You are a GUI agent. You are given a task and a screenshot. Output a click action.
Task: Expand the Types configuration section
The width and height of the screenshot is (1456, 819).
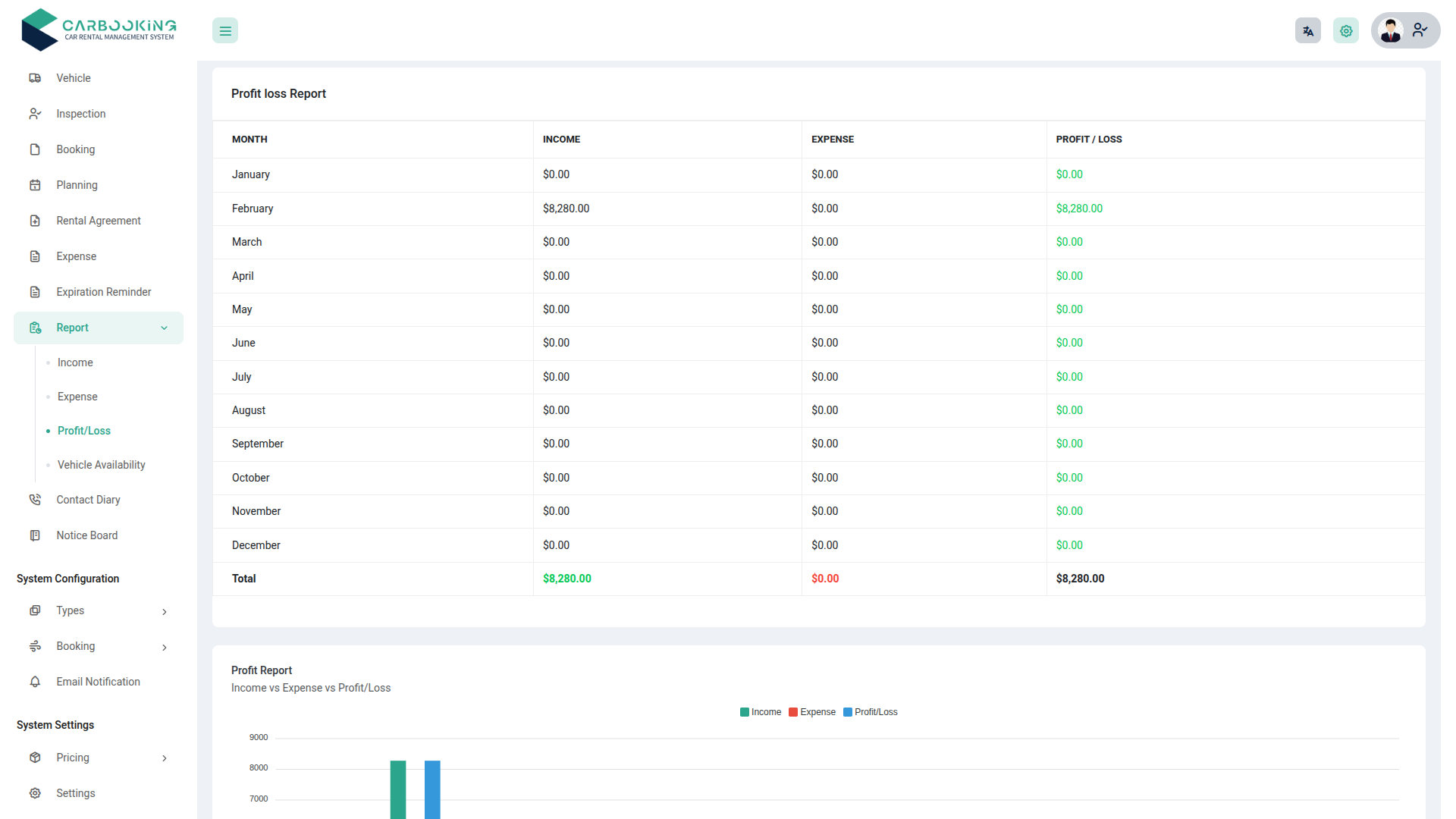click(165, 611)
